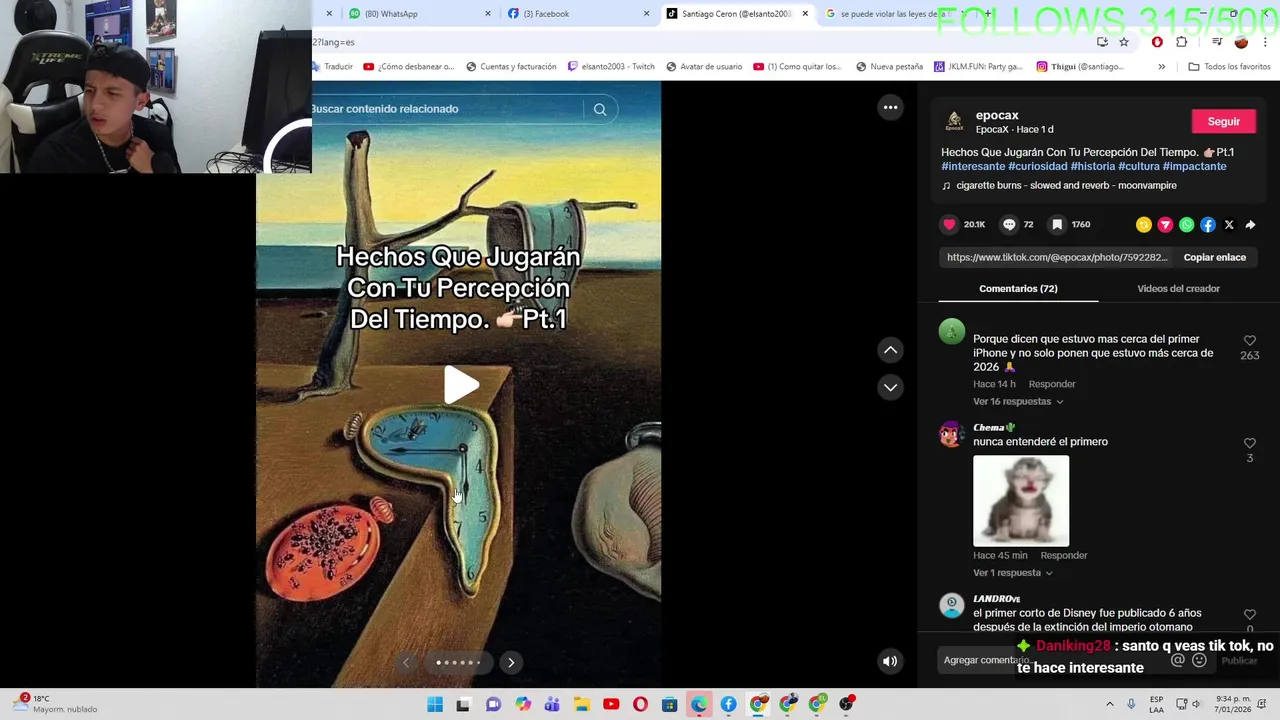1280x720 pixels.
Task: Reply to the first comment via Responder
Action: [x=1052, y=384]
